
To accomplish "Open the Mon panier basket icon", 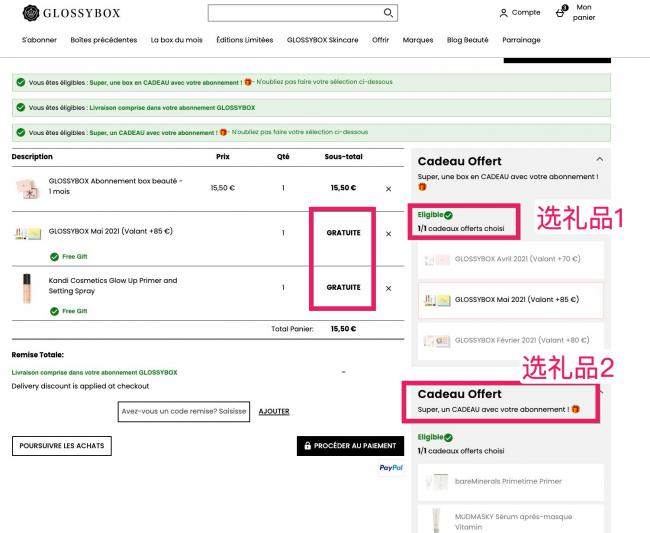I will (561, 11).
